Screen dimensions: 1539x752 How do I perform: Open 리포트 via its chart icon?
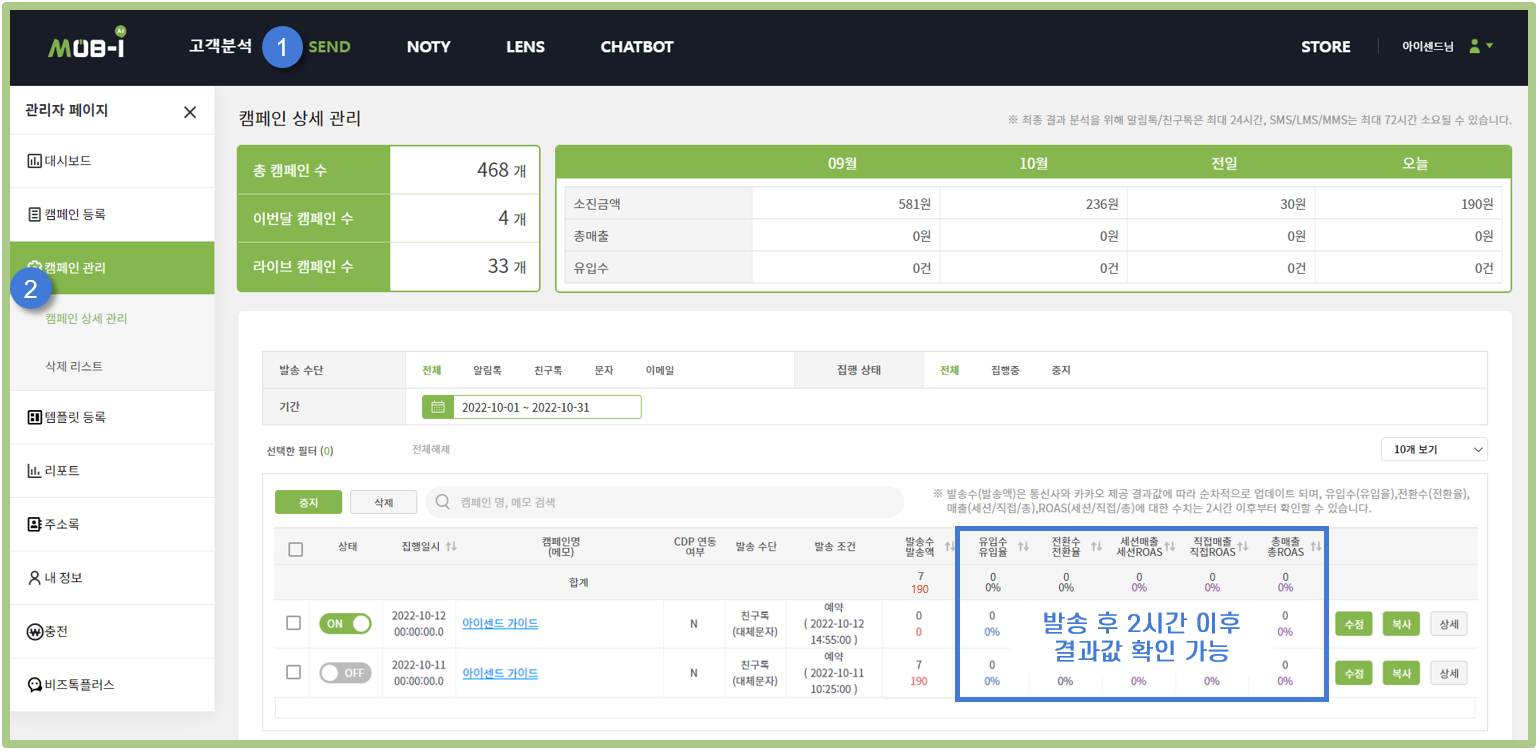[x=34, y=471]
